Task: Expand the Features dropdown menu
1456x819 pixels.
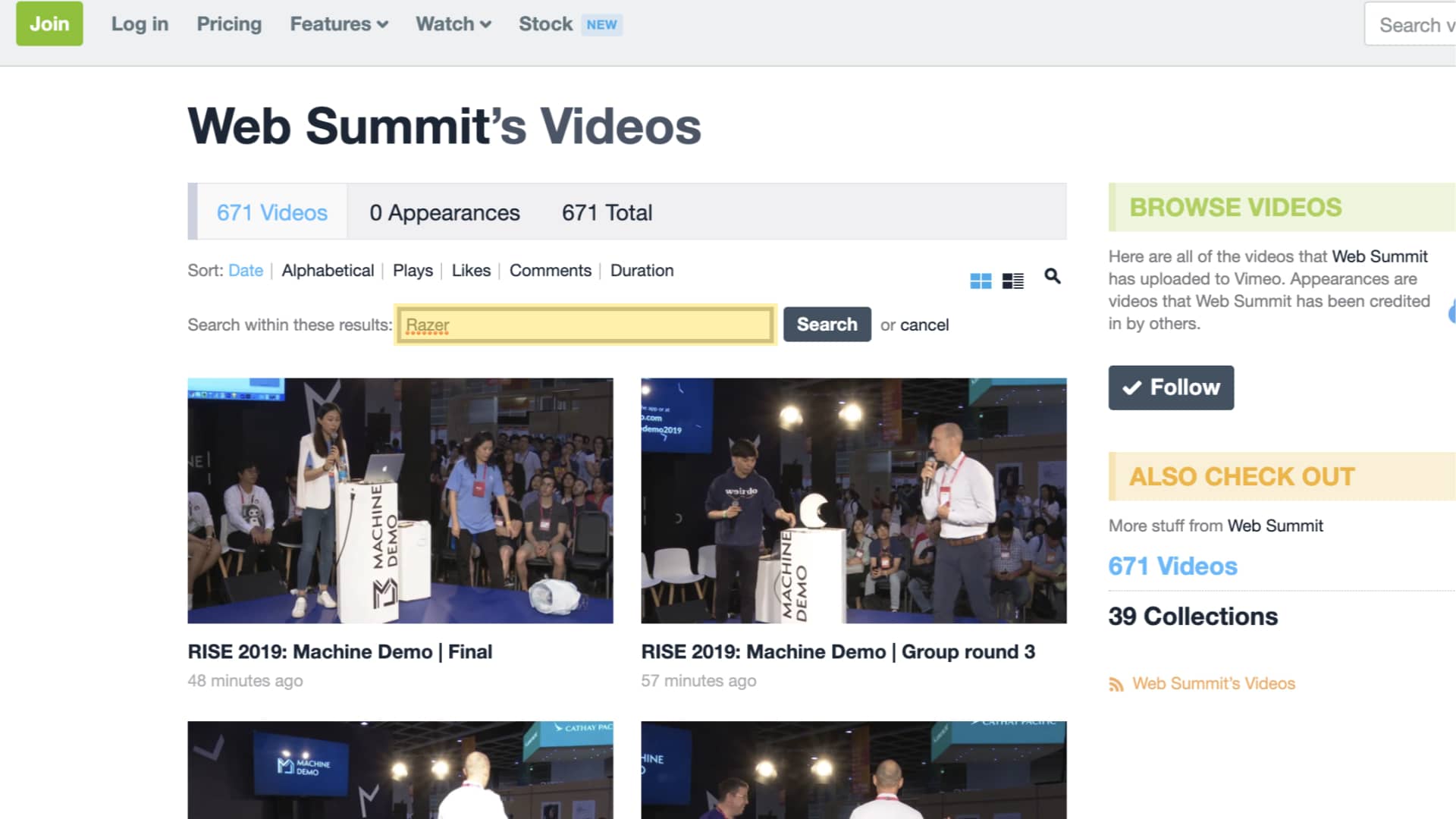Action: (x=338, y=24)
